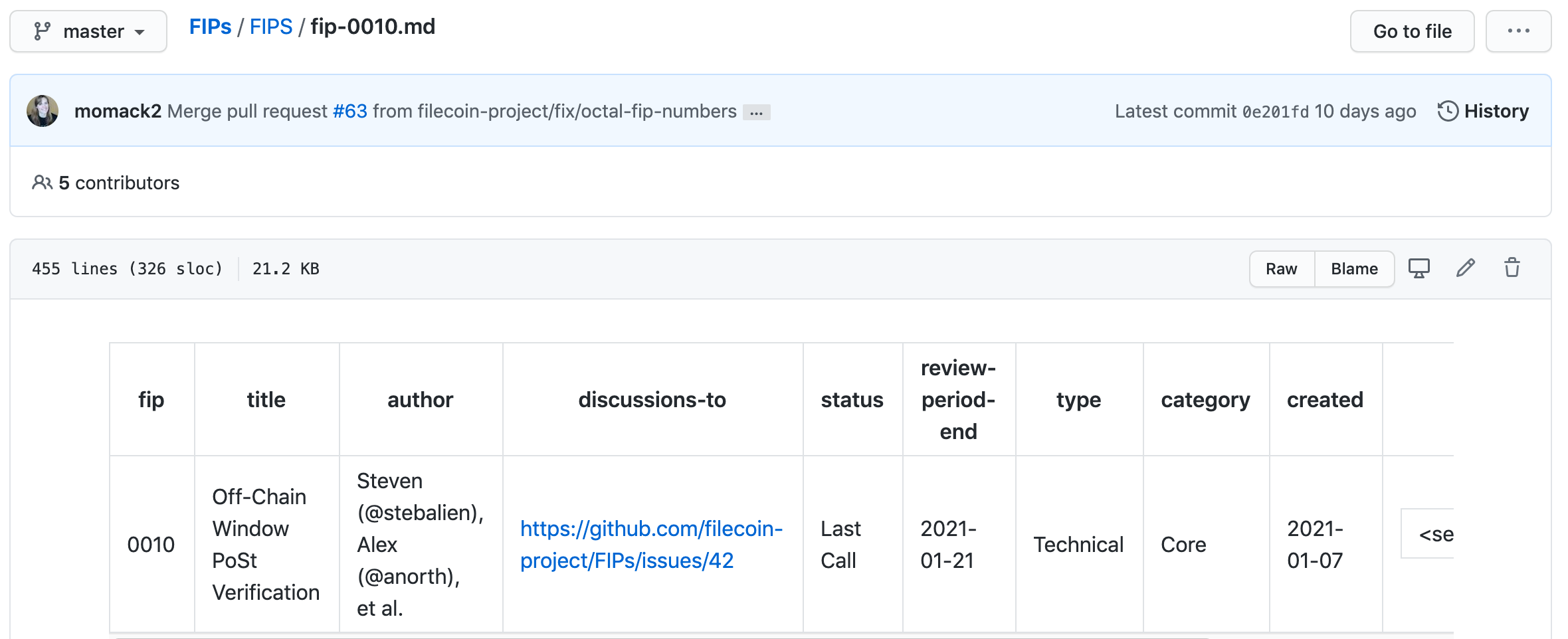Open file in GitHub Desktop icon
1568x639 pixels.
[1419, 268]
